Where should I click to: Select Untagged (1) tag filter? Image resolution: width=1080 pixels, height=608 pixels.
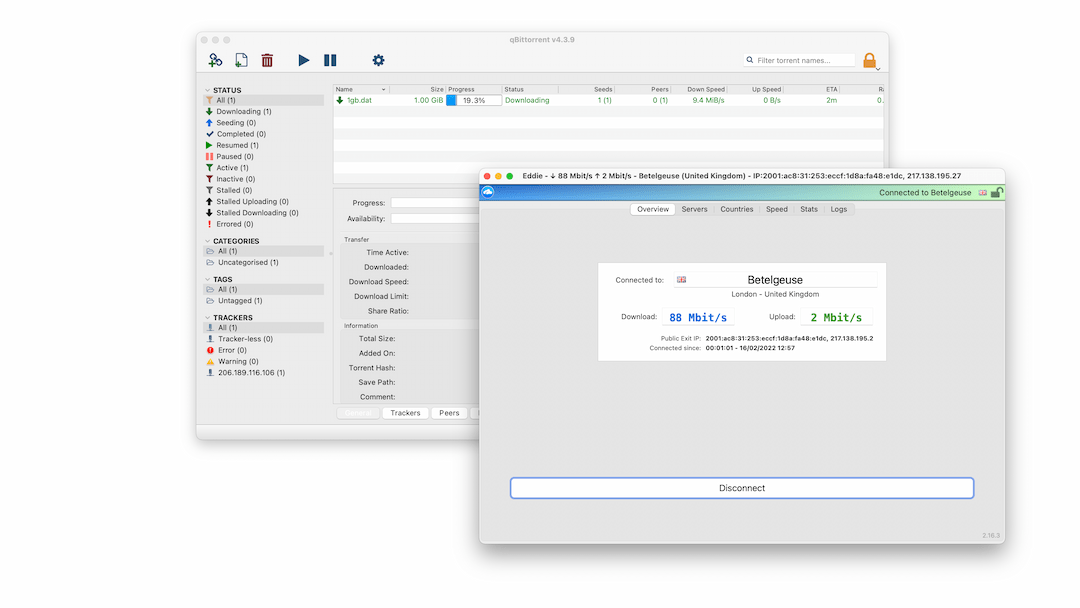240,301
